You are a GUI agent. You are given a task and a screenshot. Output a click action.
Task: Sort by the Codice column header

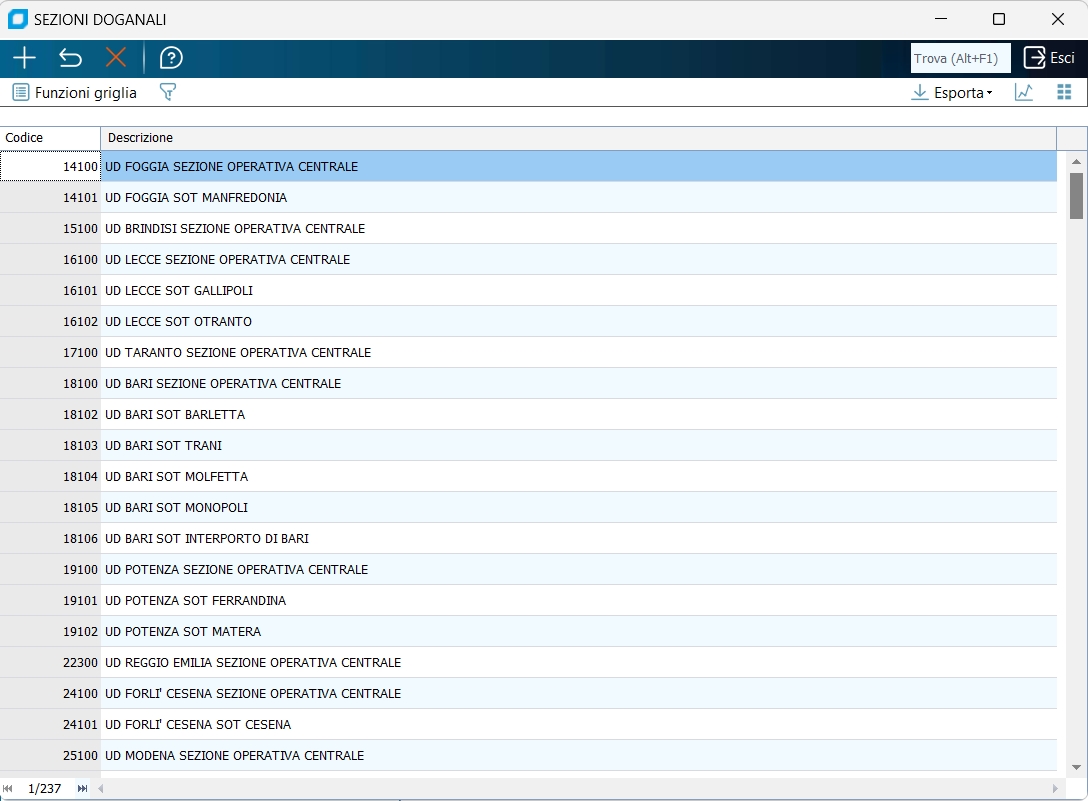[x=50, y=138]
